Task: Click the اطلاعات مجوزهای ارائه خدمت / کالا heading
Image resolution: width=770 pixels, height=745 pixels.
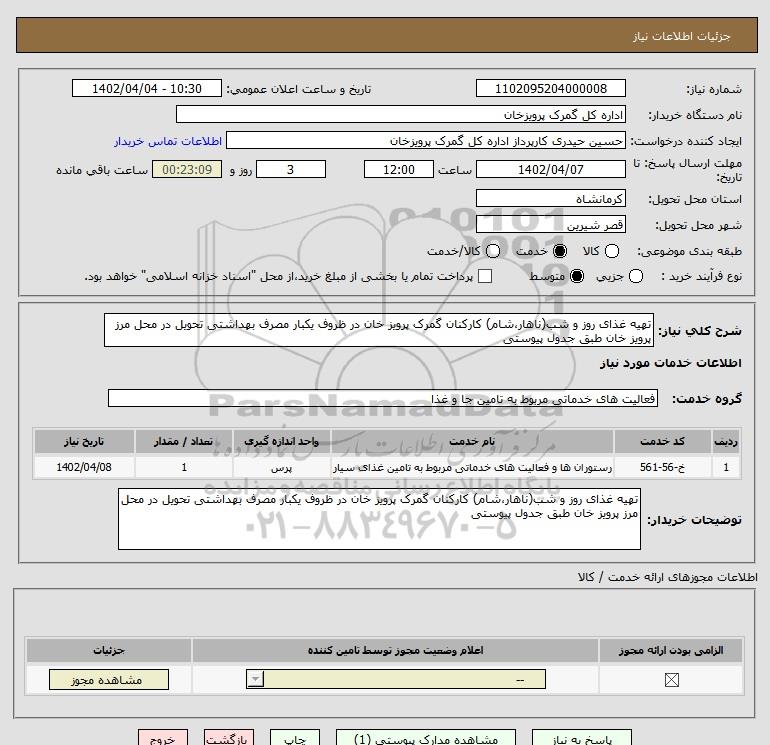Action: (x=668, y=577)
